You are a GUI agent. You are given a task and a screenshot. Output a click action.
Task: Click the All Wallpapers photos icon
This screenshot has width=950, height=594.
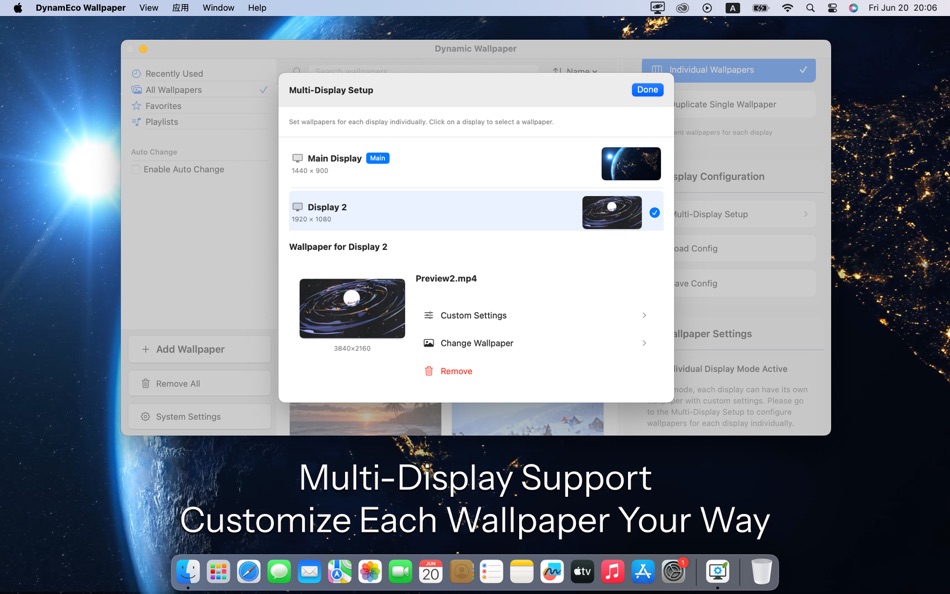[136, 90]
